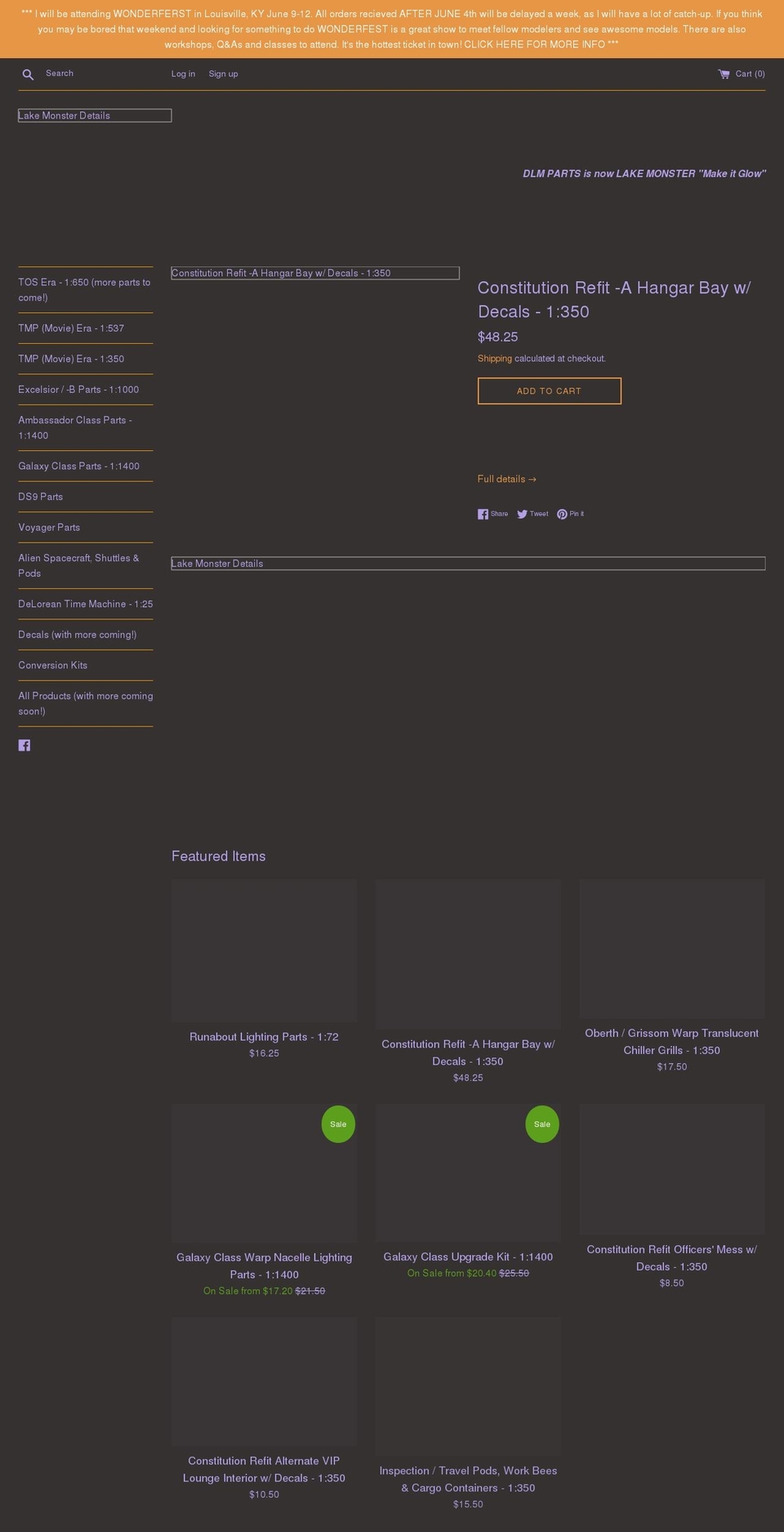
Task: Open Runabout Lighting Parts - 1:72 product
Action: coord(264,1037)
